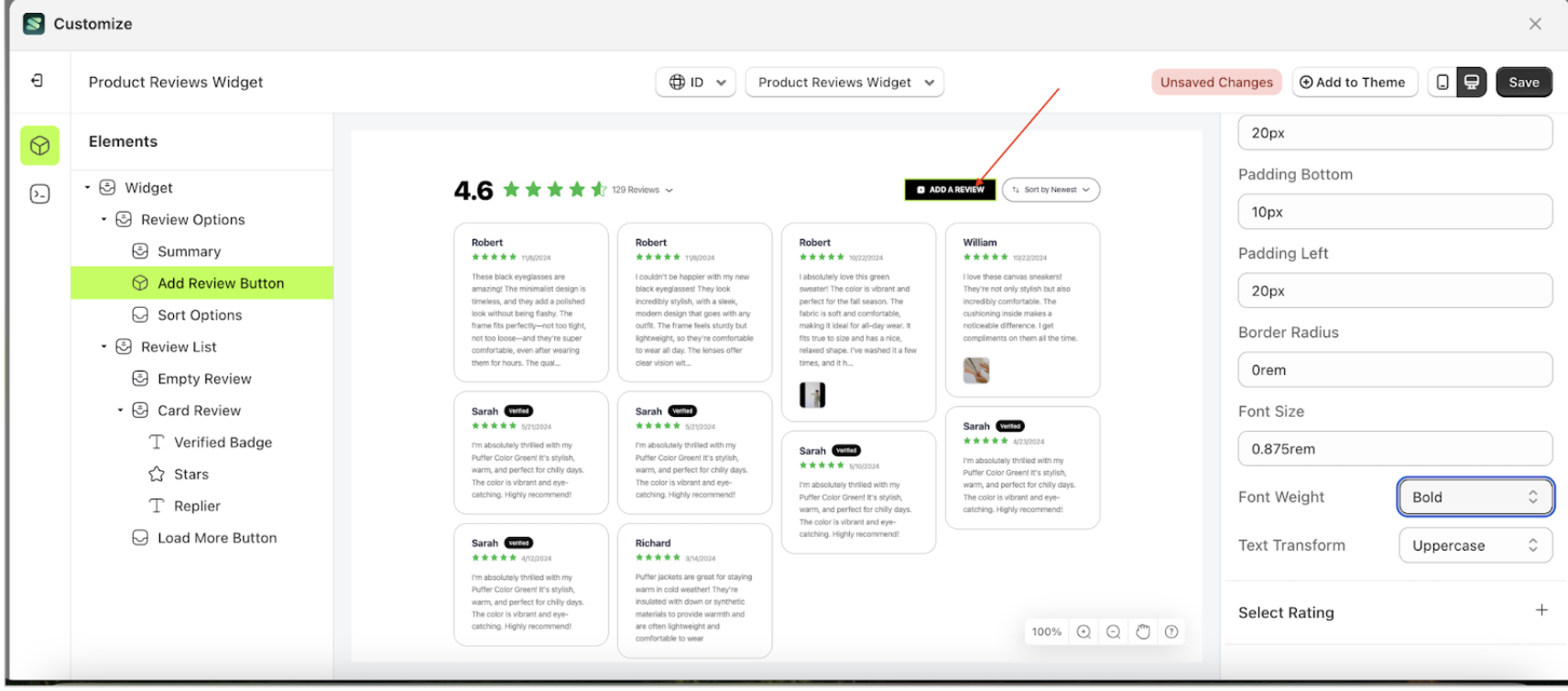Viewport: 1568px width, 691px height.
Task: Select Sort Options tree item
Action: pos(200,314)
